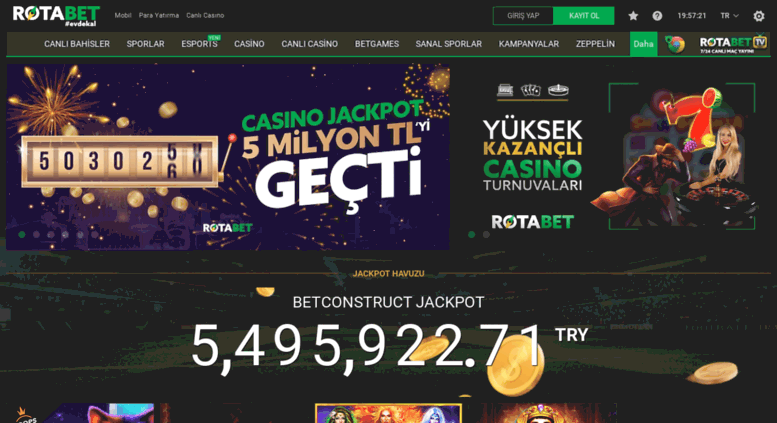Open the help question mark icon
The image size is (777, 423).
(x=657, y=16)
